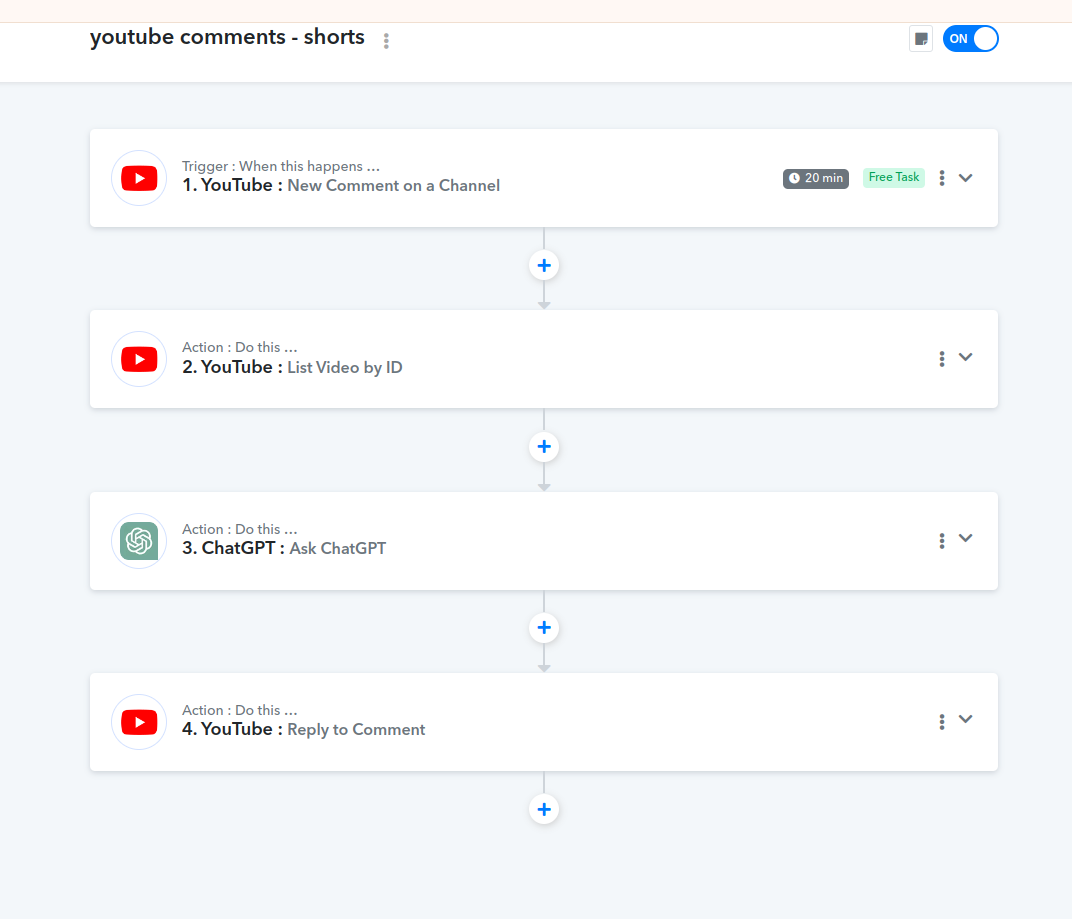The image size is (1072, 919).
Task: Click the workflow title youtube comments - shorts
Action: pos(227,37)
